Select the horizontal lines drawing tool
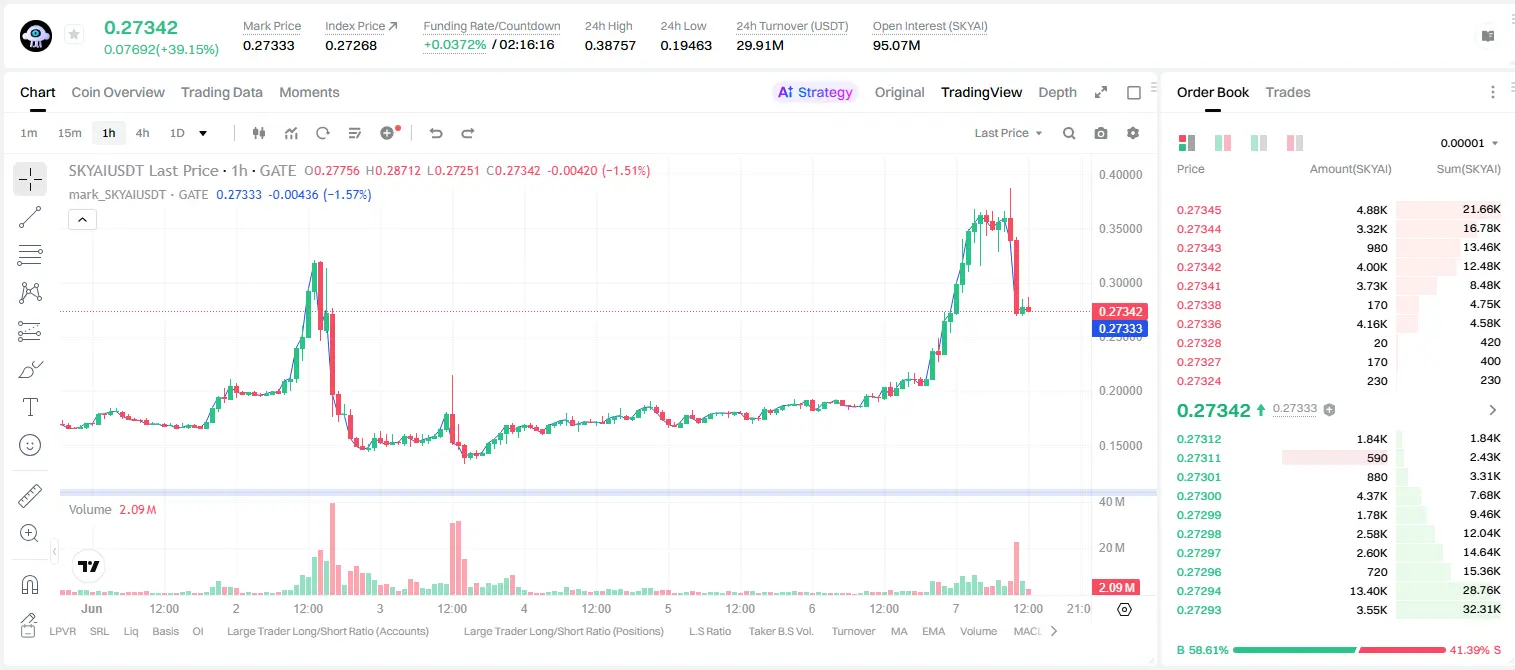Screen dimensions: 1515x670 pyautogui.click(x=30, y=255)
